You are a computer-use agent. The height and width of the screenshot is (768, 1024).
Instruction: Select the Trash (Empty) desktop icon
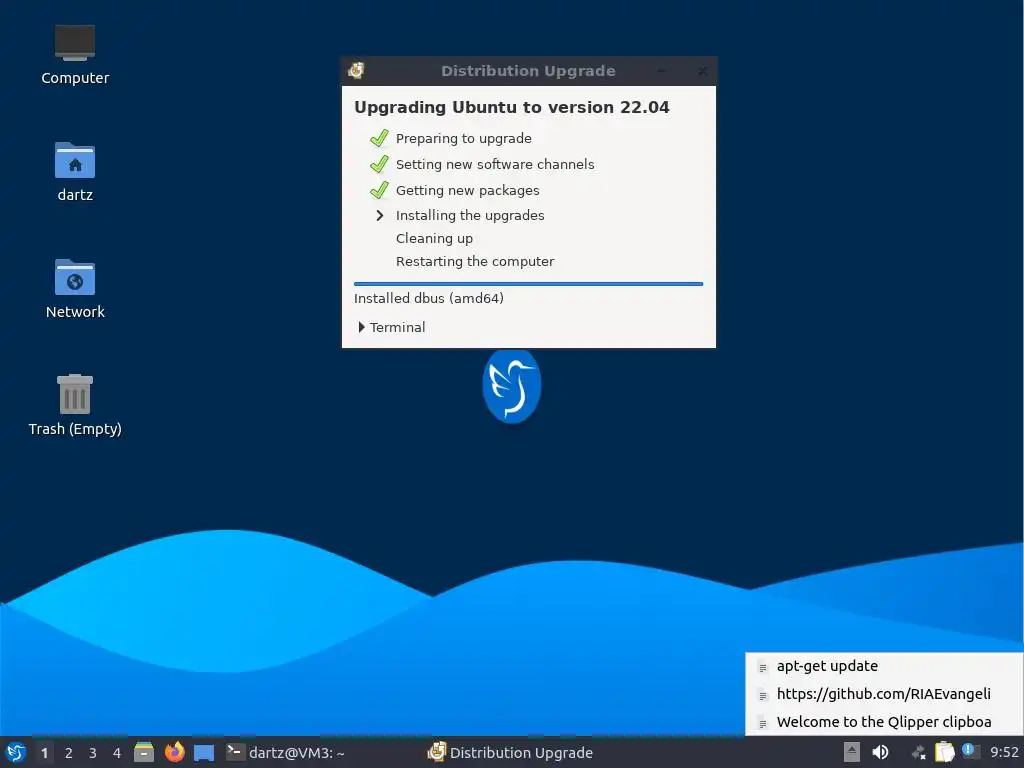coord(75,405)
